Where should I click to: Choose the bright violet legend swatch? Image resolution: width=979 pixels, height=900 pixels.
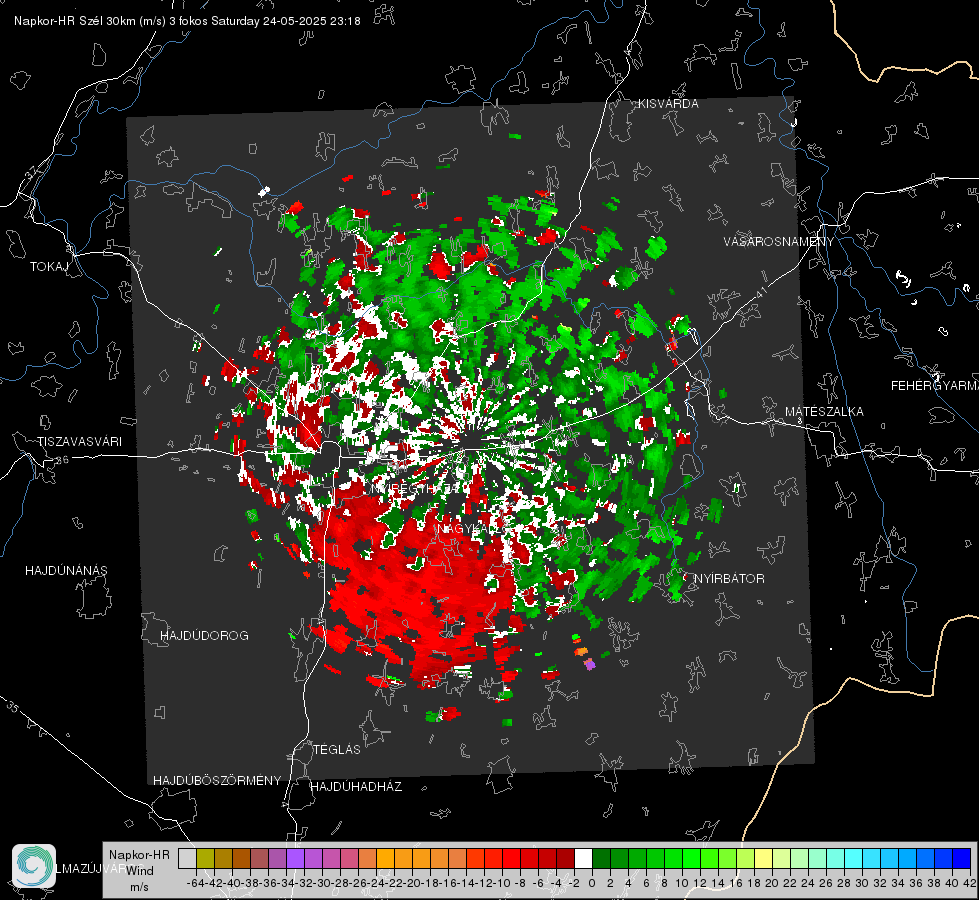tap(295, 858)
